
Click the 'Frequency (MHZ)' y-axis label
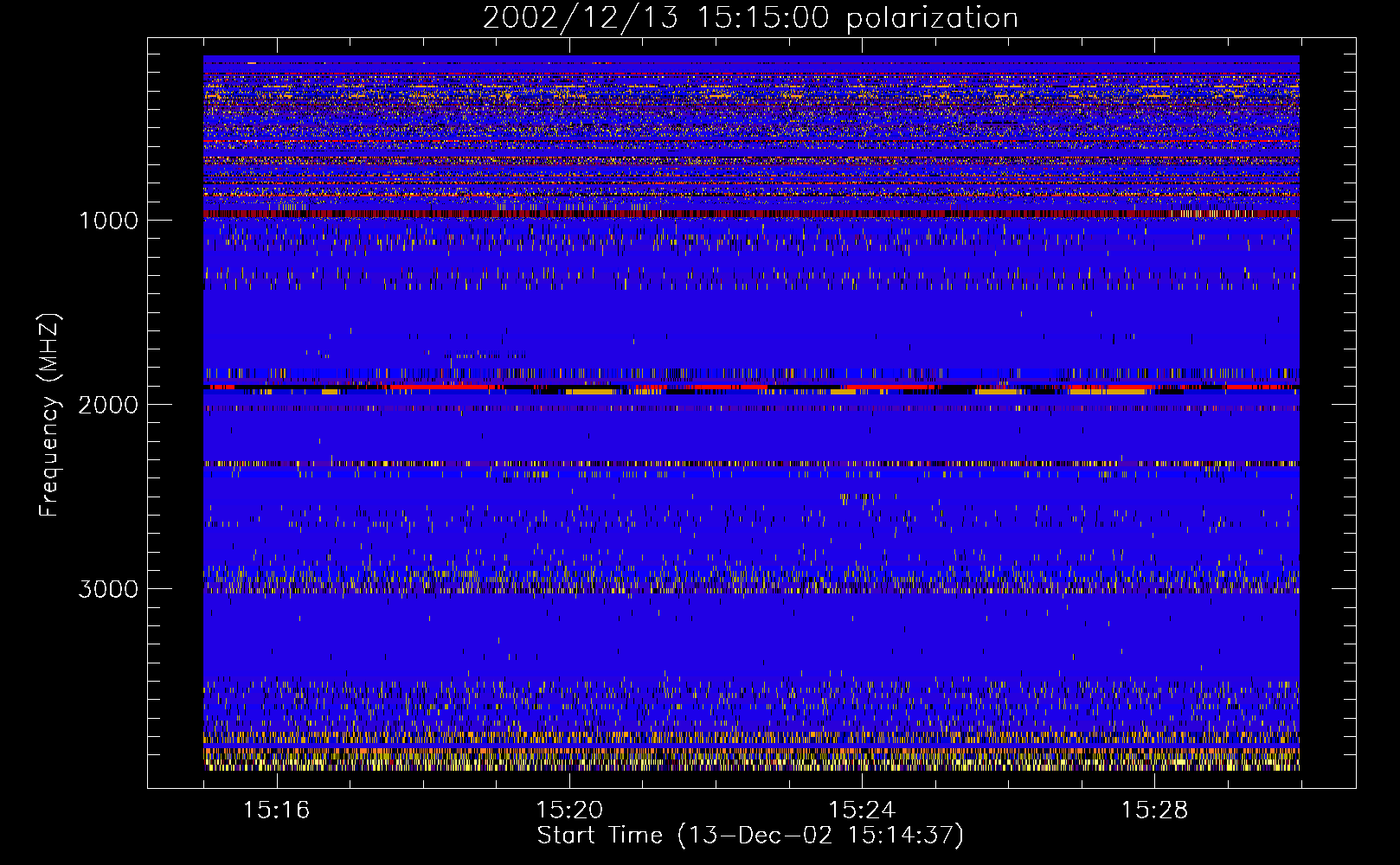click(49, 415)
